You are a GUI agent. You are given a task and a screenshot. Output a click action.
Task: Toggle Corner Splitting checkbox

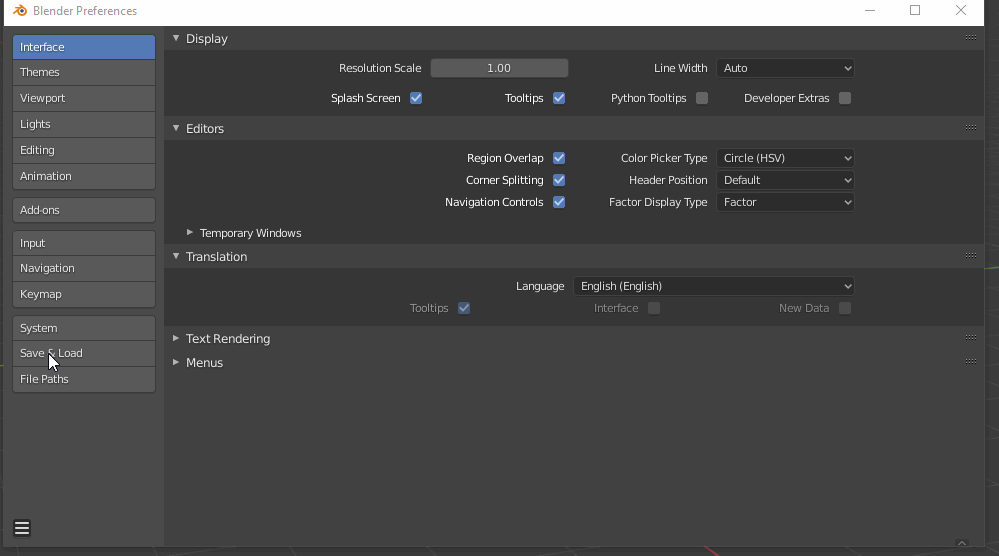(559, 180)
